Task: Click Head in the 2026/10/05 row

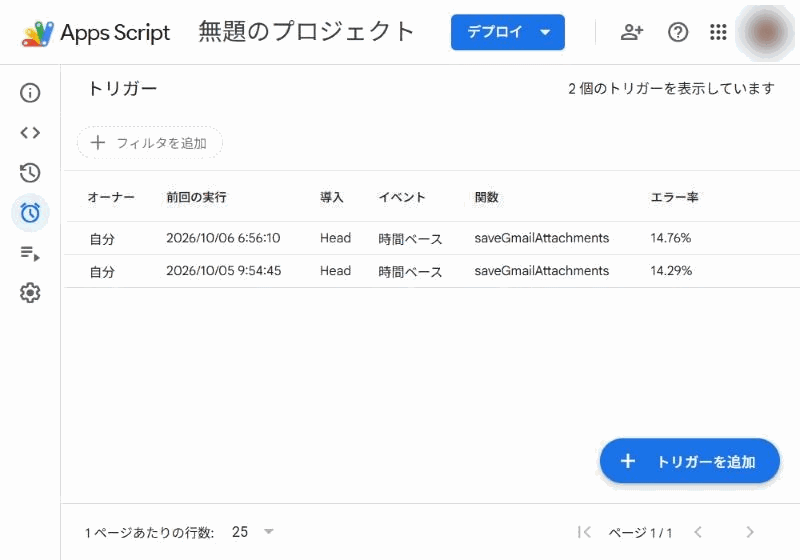Action: (x=335, y=271)
